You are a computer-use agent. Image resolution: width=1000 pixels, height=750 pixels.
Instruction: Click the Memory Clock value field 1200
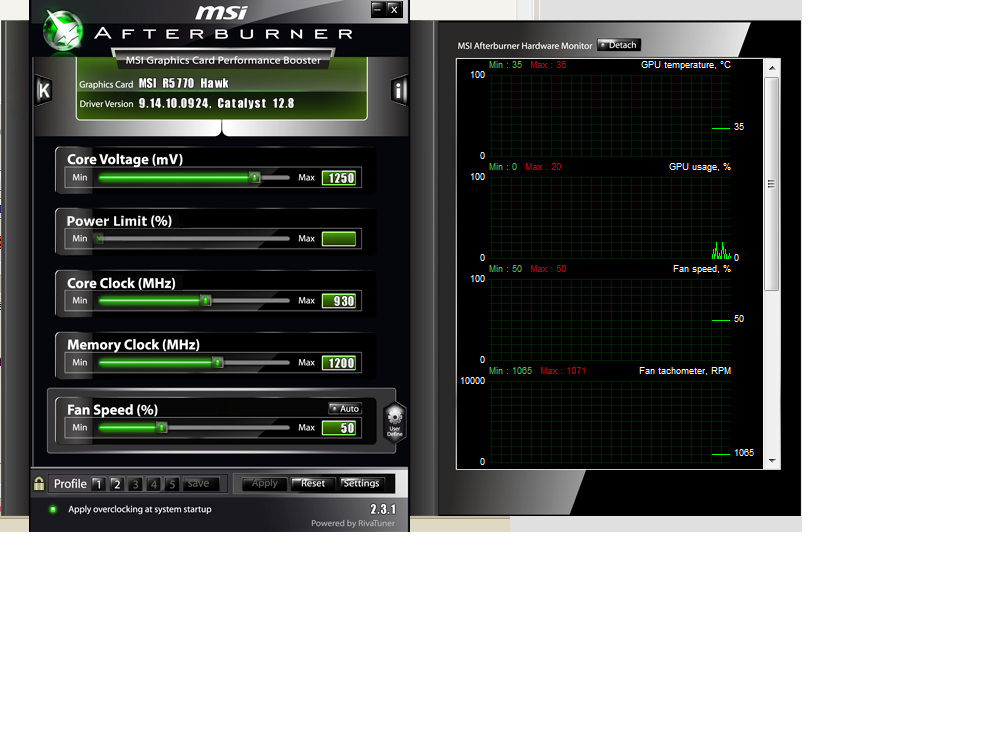(341, 363)
